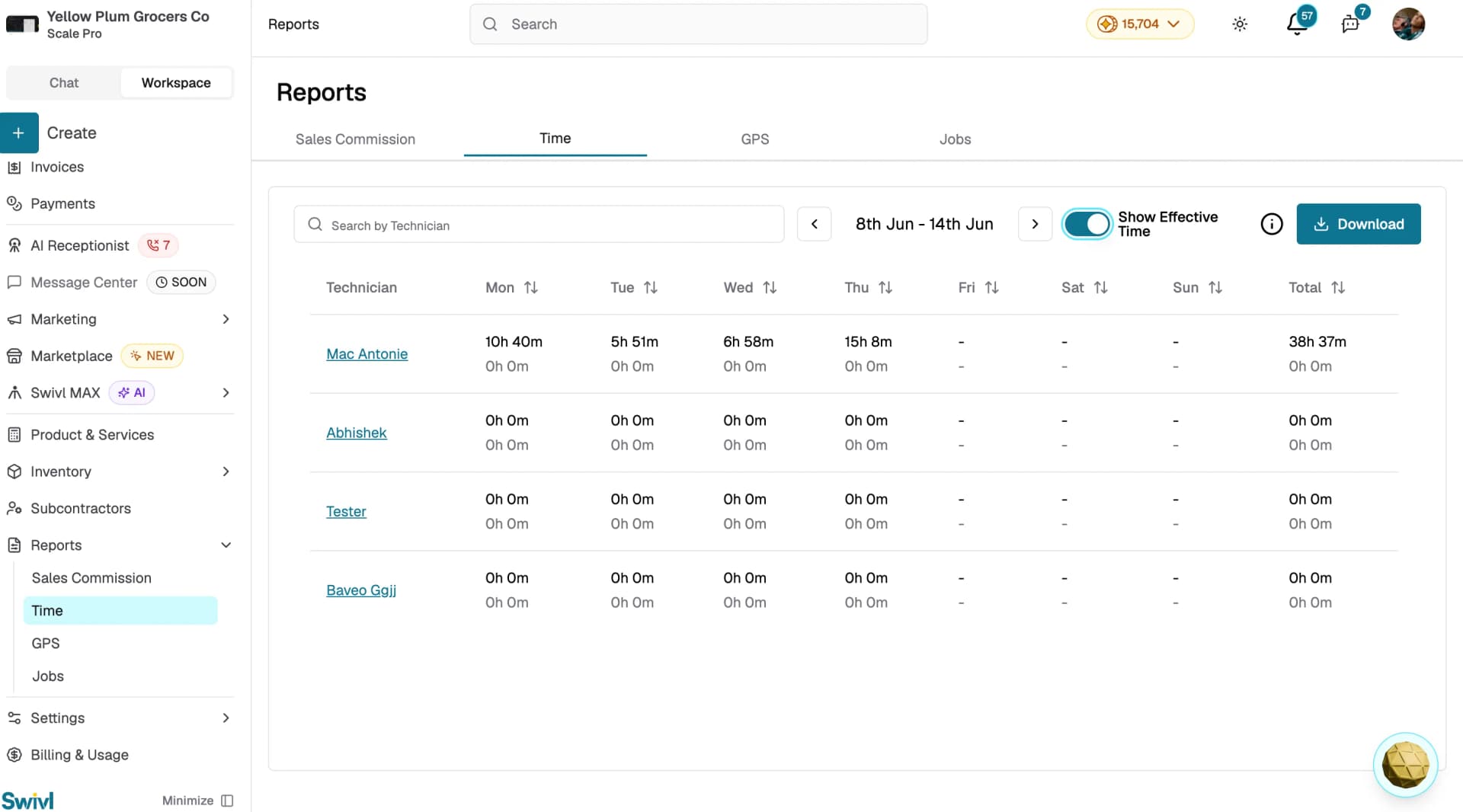Select the Time report tab
The height and width of the screenshot is (812, 1463).
pos(555,139)
